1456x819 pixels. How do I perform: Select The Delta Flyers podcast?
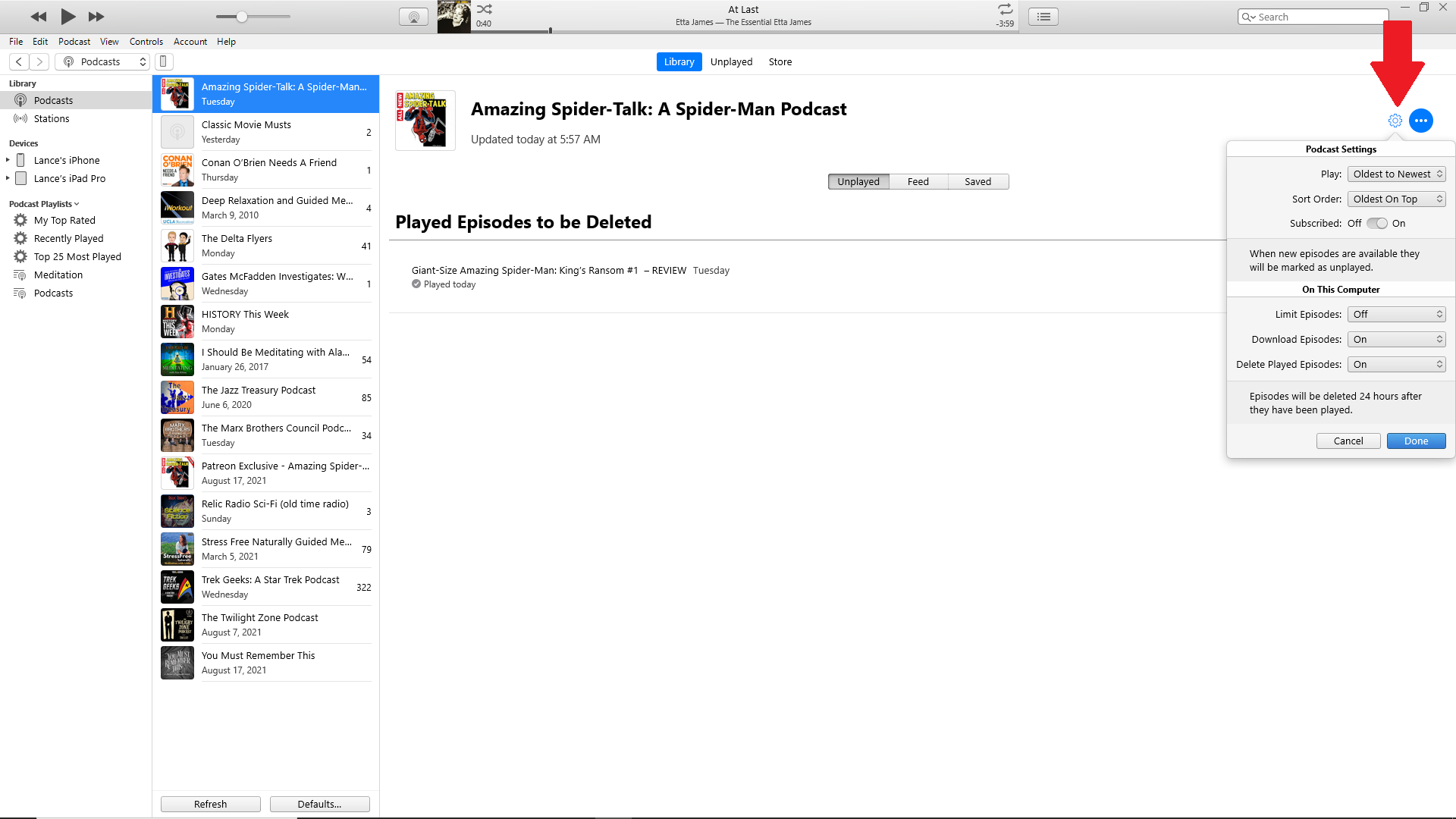[265, 246]
